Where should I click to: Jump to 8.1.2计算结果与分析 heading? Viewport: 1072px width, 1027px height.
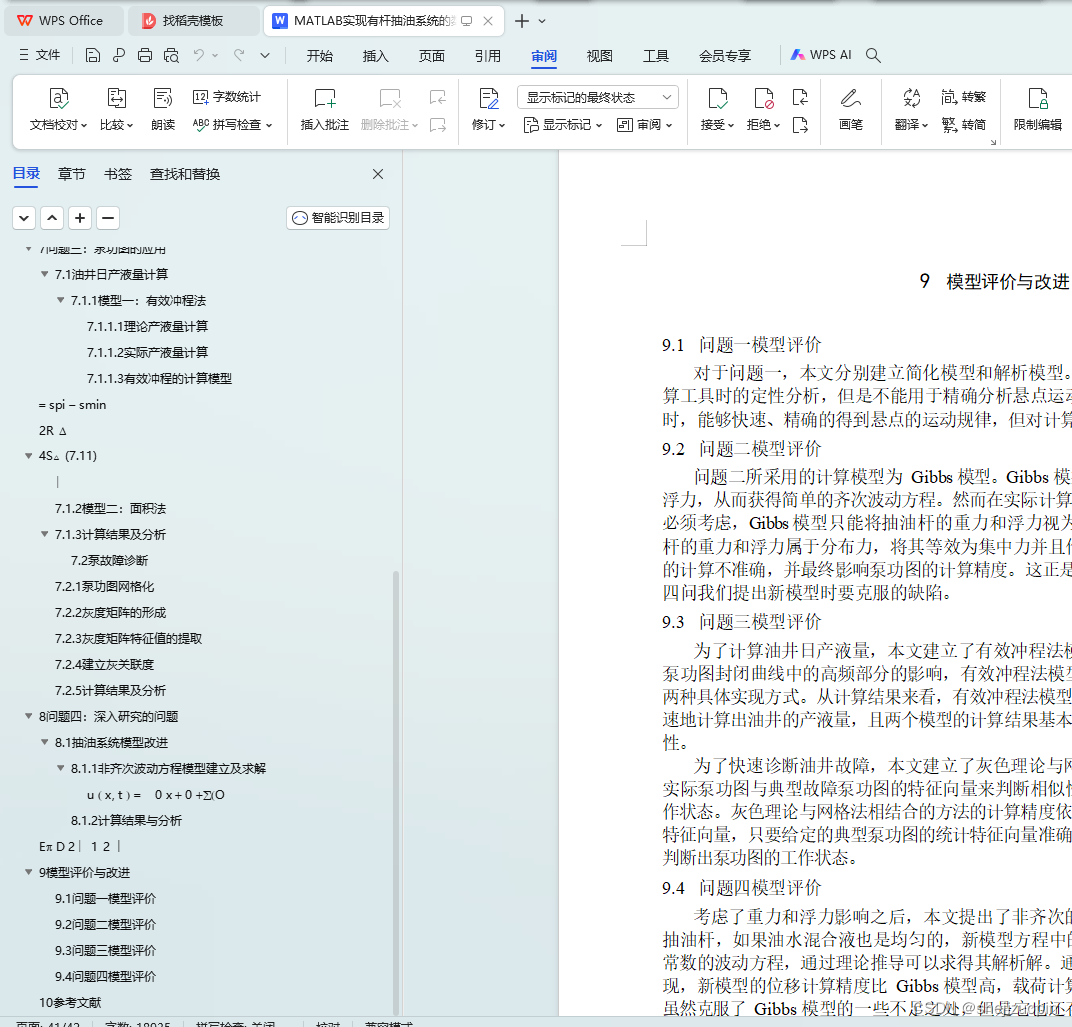(x=126, y=820)
